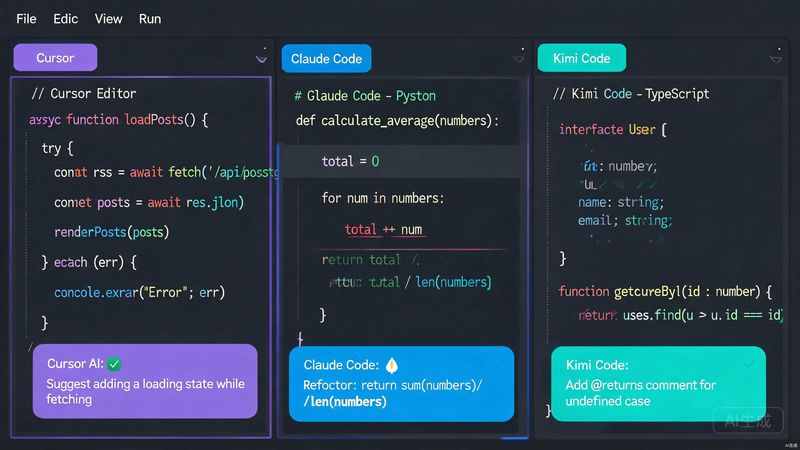Viewport: 800px width, 450px height.
Task: Switch to the Cursor tab
Action: point(55,58)
